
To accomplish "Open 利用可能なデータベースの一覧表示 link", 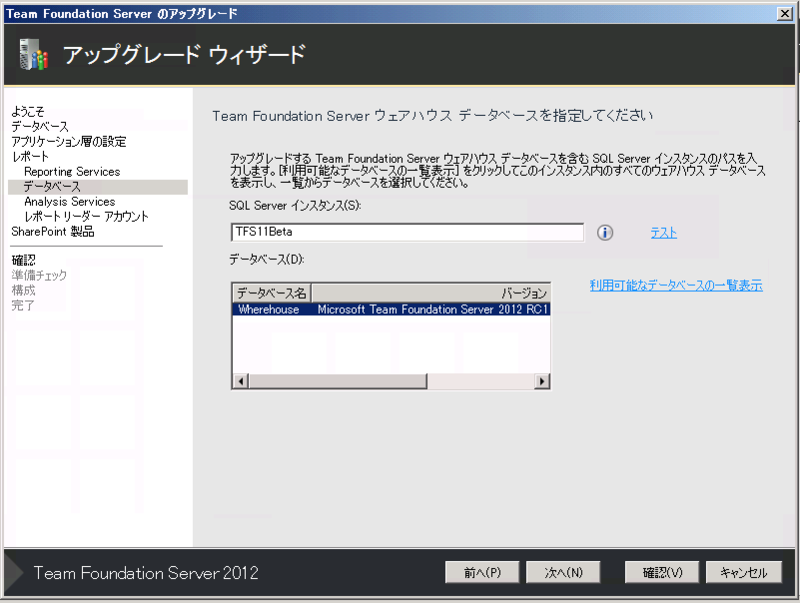I will (676, 285).
